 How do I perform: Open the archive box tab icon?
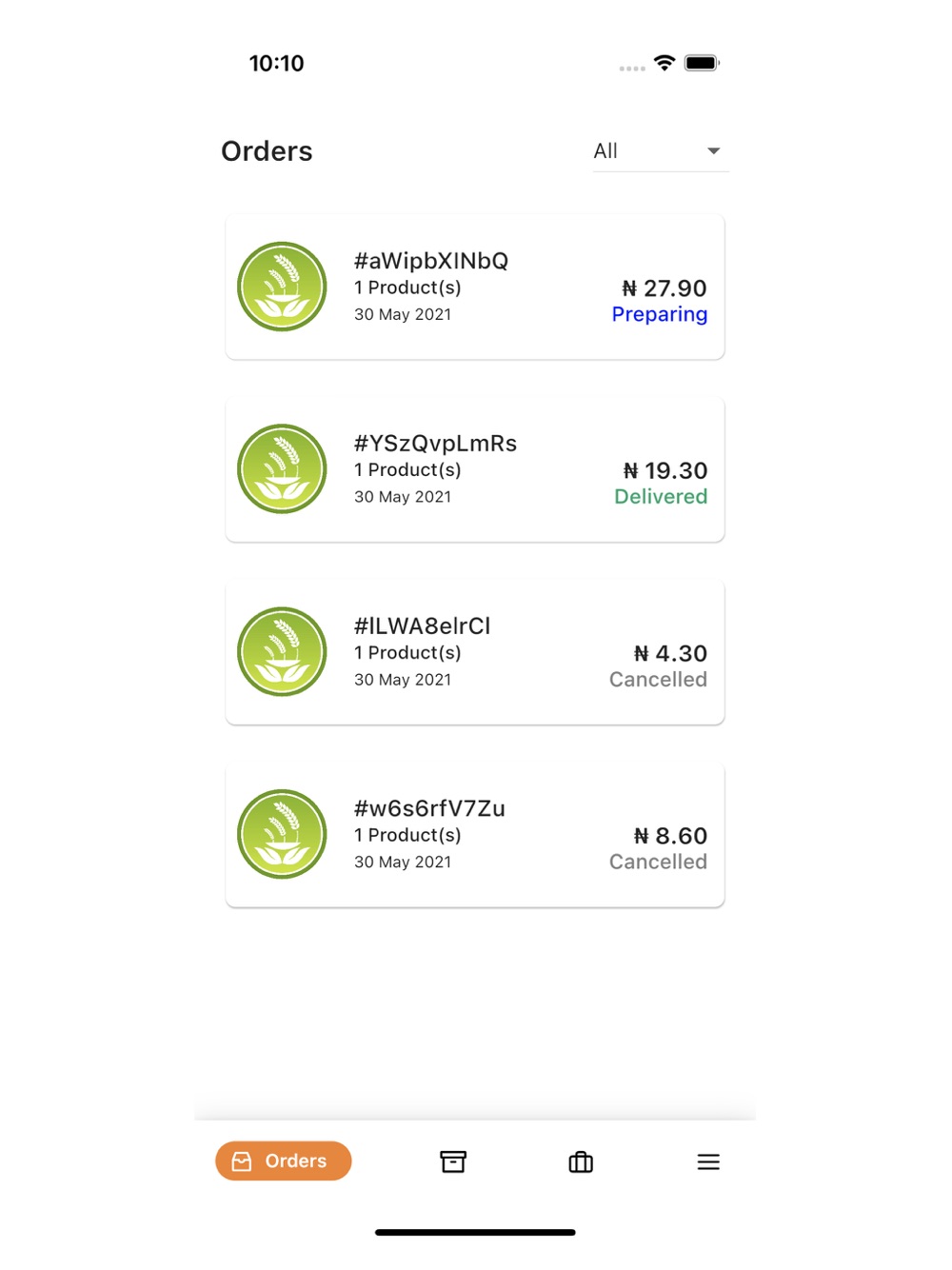[x=453, y=1161]
